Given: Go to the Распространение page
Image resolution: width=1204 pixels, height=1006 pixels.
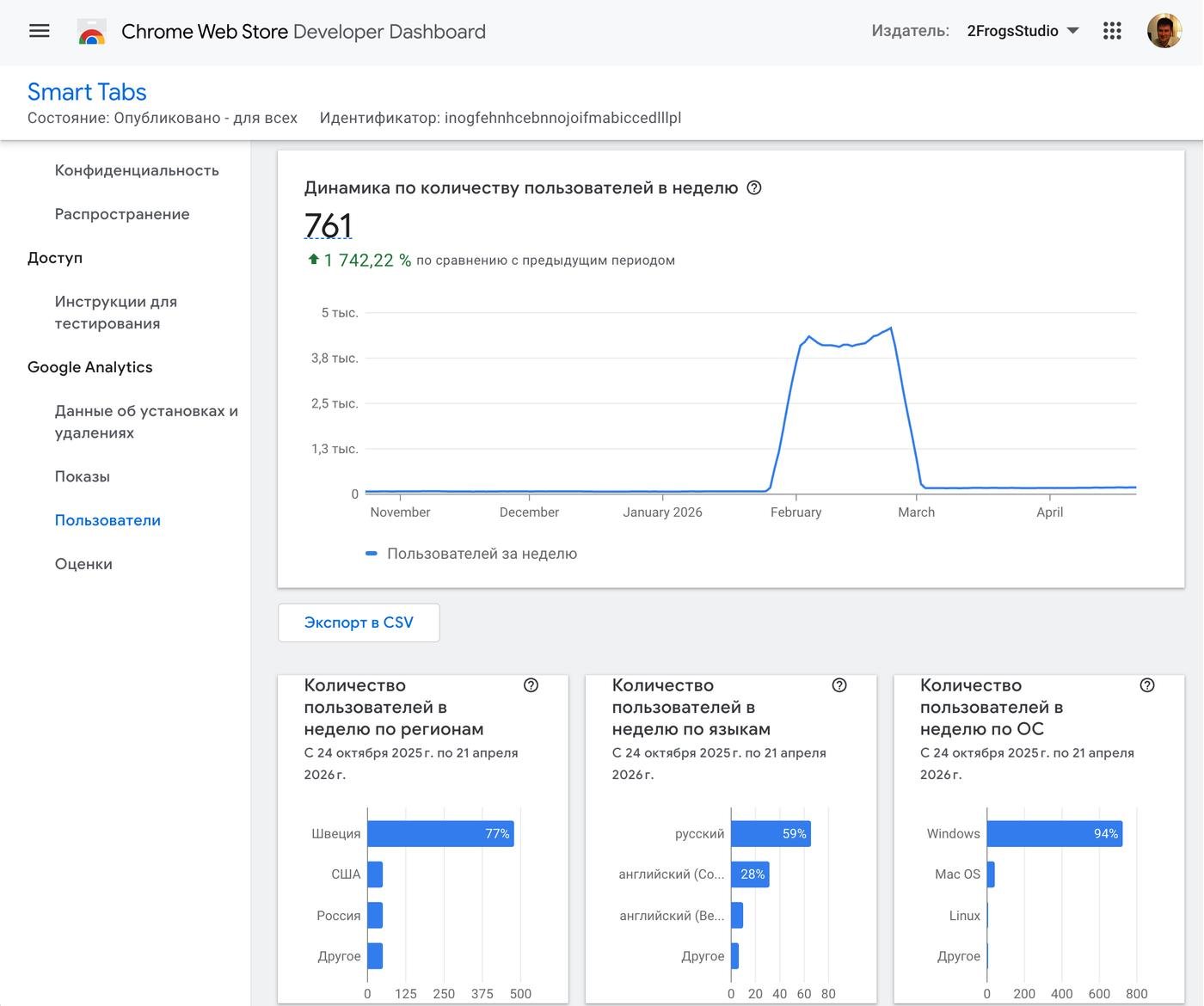Looking at the screenshot, I should pos(122,214).
